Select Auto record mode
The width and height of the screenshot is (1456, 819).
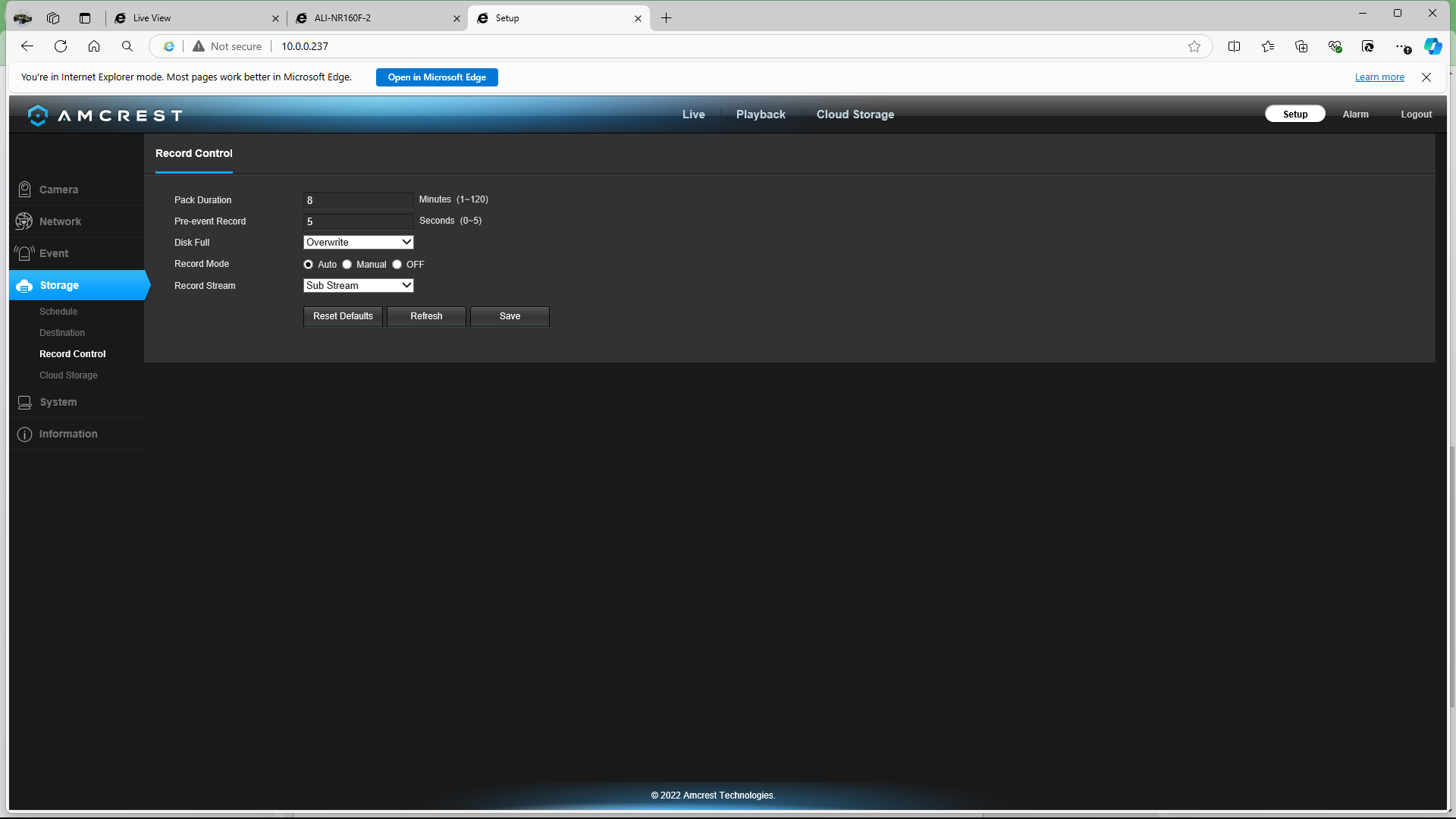pos(308,265)
